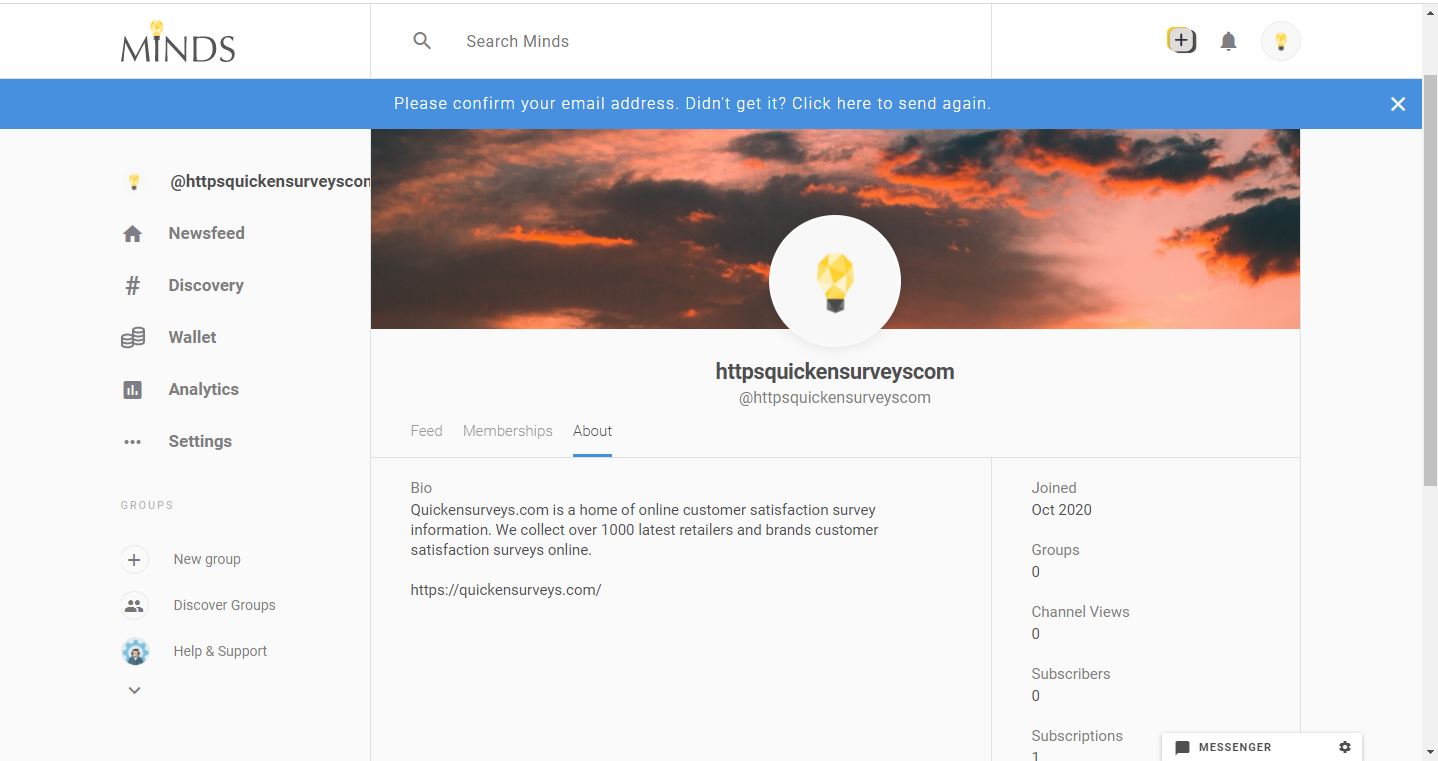Image resolution: width=1438 pixels, height=761 pixels.
Task: Switch to the Memberships tab
Action: (508, 431)
